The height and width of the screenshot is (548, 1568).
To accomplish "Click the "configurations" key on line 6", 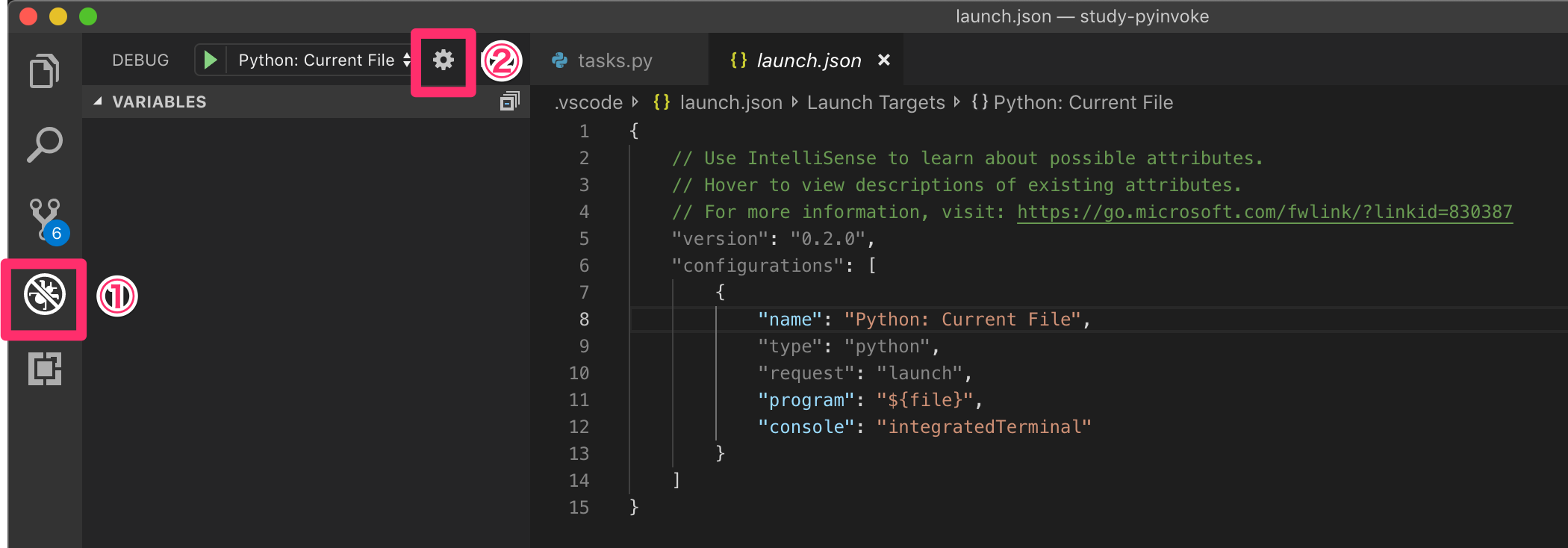I will coord(757,266).
